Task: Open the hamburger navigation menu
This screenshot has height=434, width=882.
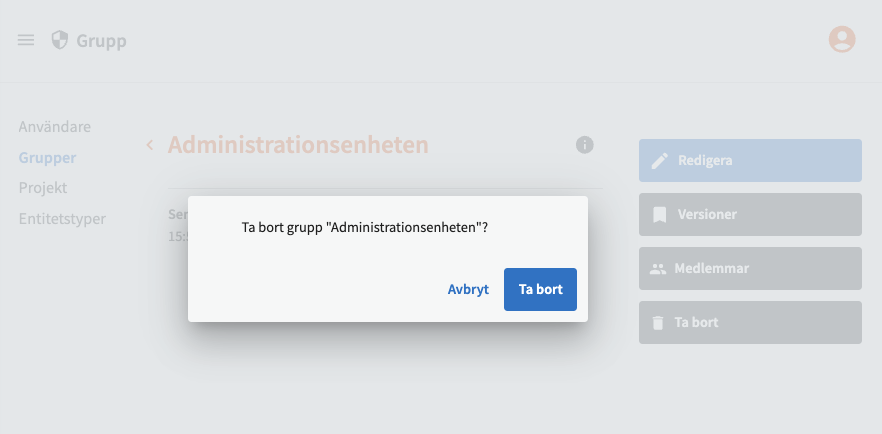Action: coord(26,40)
